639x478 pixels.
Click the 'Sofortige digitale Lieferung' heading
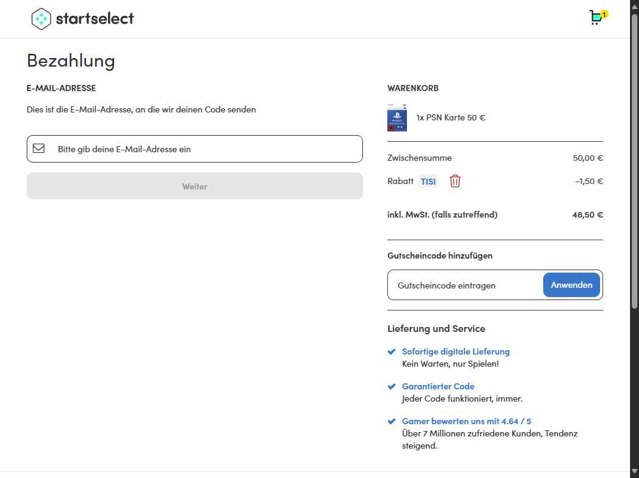pyautogui.click(x=456, y=351)
